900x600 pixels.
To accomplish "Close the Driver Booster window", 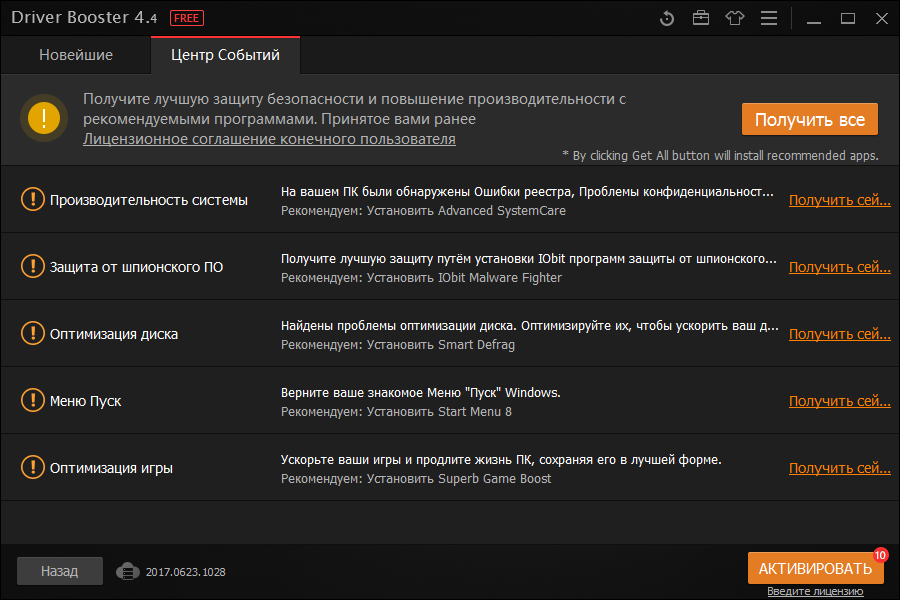I will [882, 19].
